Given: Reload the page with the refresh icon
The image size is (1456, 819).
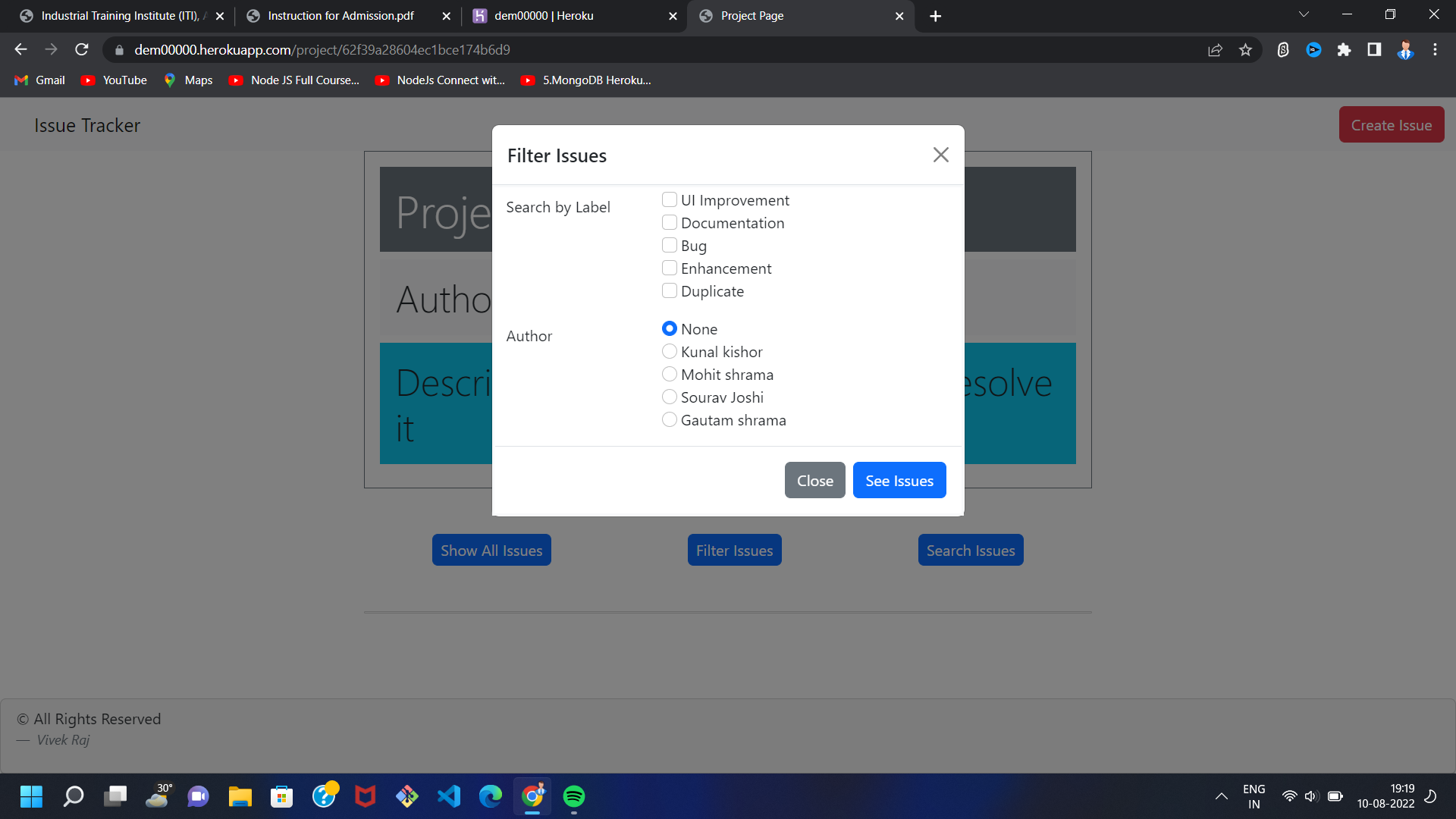Looking at the screenshot, I should (81, 49).
